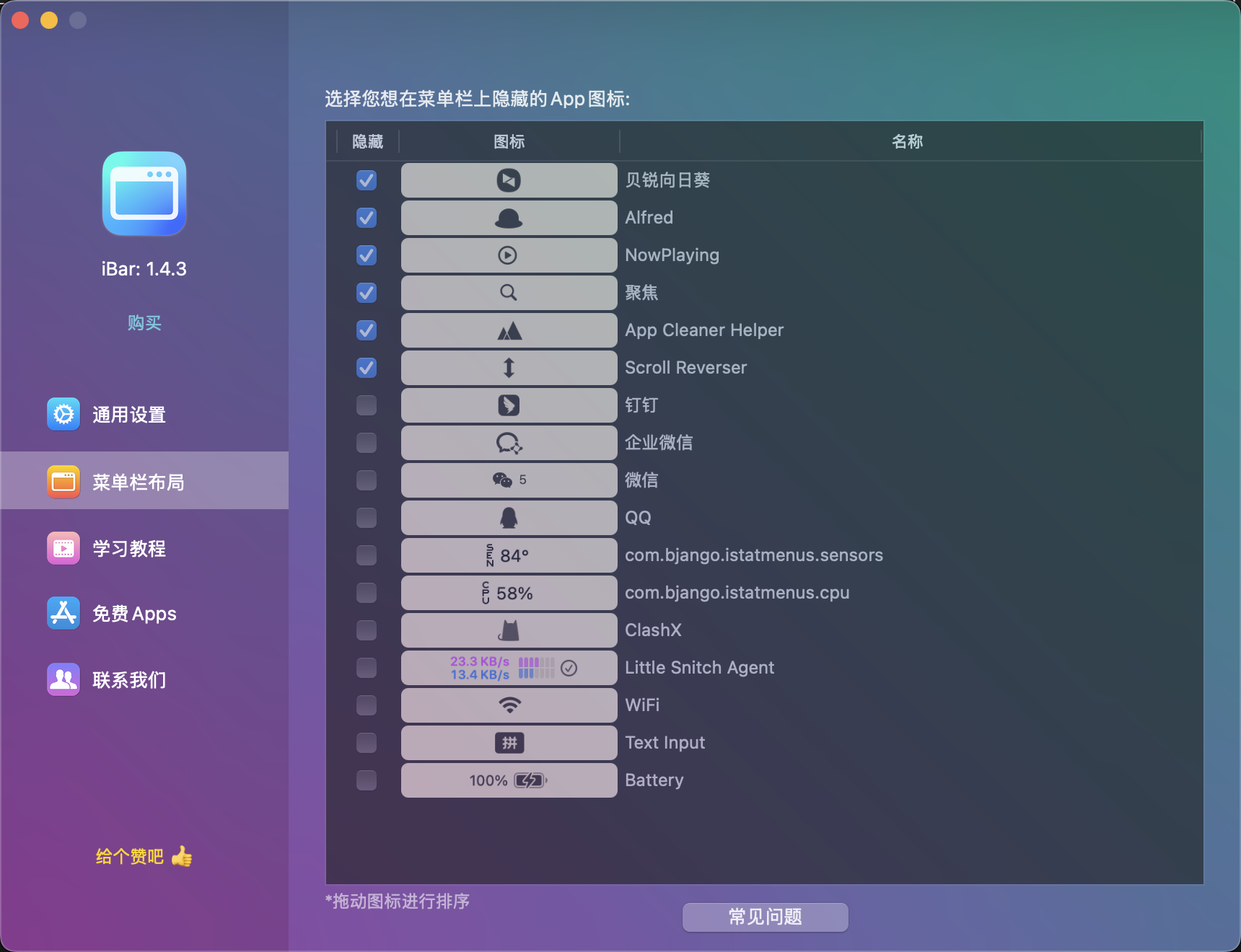Click the yellow minimize window button

point(49,20)
